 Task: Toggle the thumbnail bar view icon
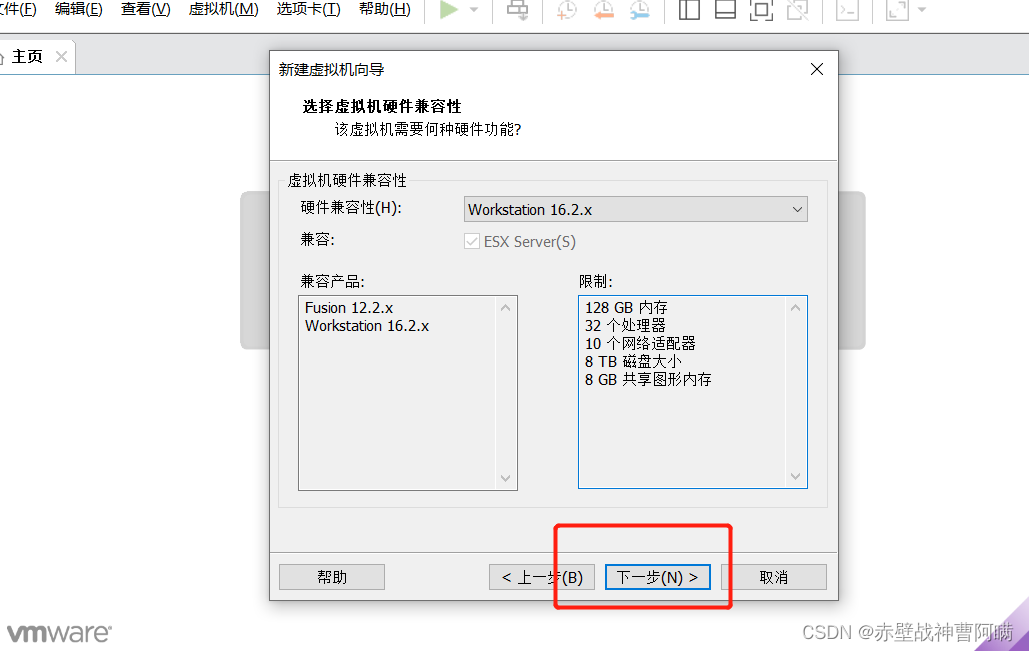click(725, 10)
